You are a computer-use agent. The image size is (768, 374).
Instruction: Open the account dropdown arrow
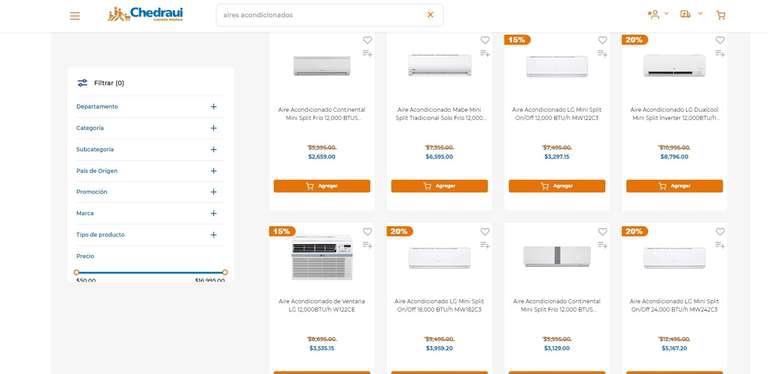[666, 14]
